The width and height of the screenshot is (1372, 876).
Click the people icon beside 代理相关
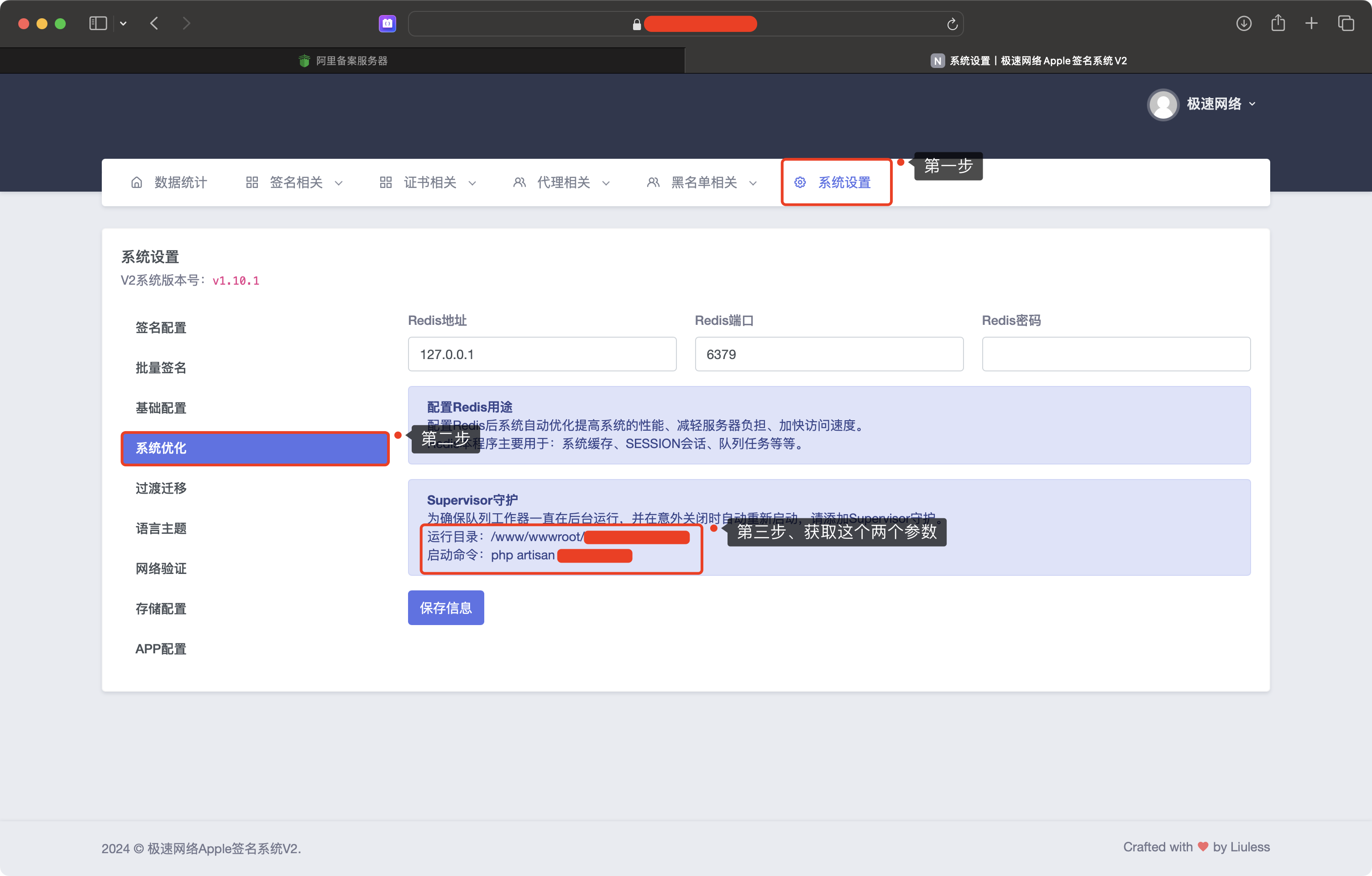[x=519, y=182]
